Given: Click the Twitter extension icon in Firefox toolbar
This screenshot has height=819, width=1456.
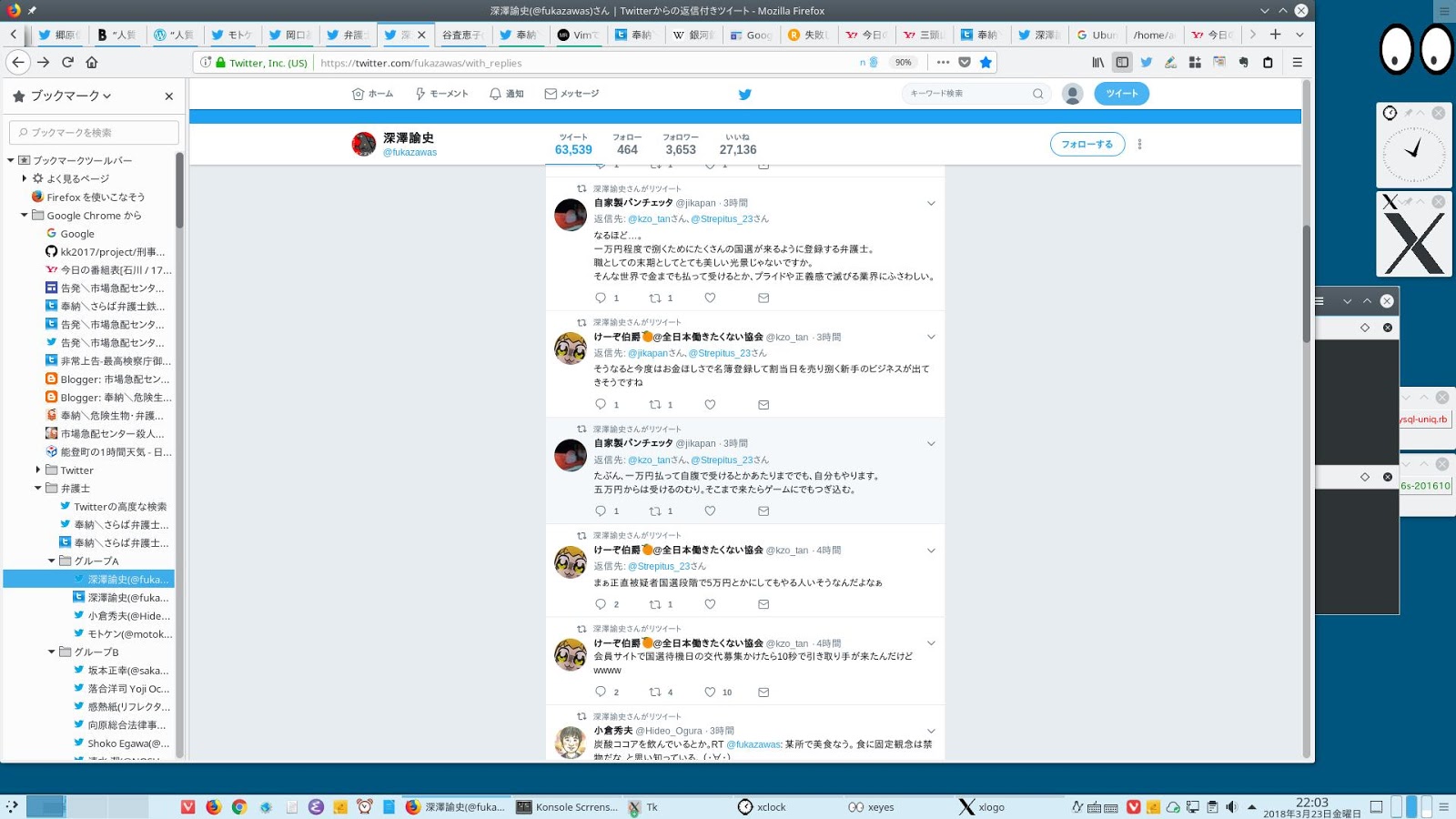Looking at the screenshot, I should [x=1147, y=63].
